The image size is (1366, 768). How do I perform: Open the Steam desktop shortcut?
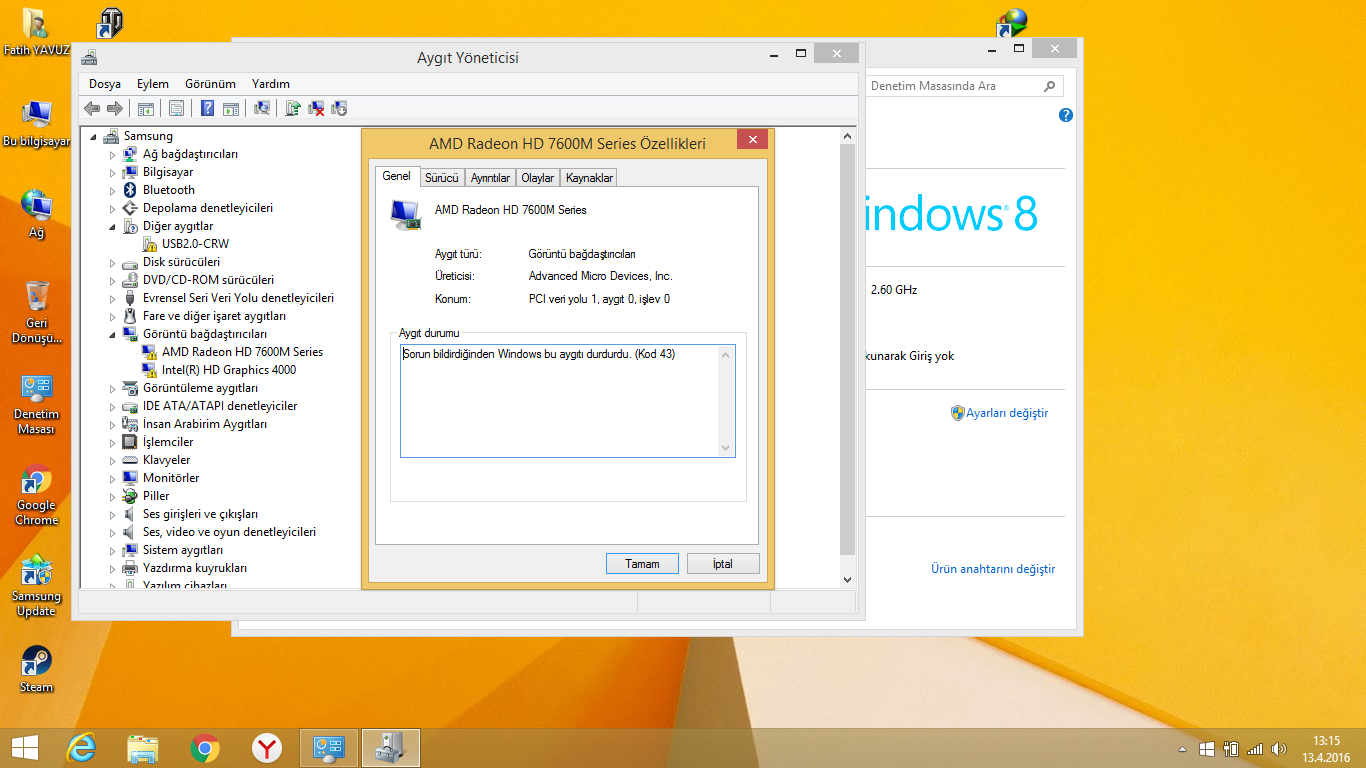pyautogui.click(x=36, y=669)
